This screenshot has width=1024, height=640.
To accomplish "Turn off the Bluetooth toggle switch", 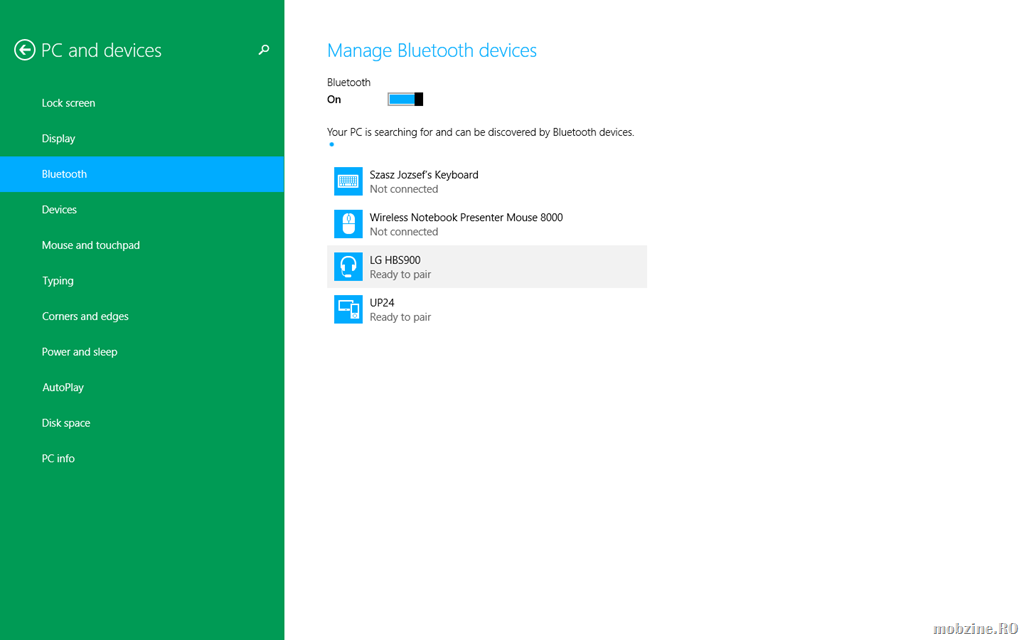I will 406,99.
